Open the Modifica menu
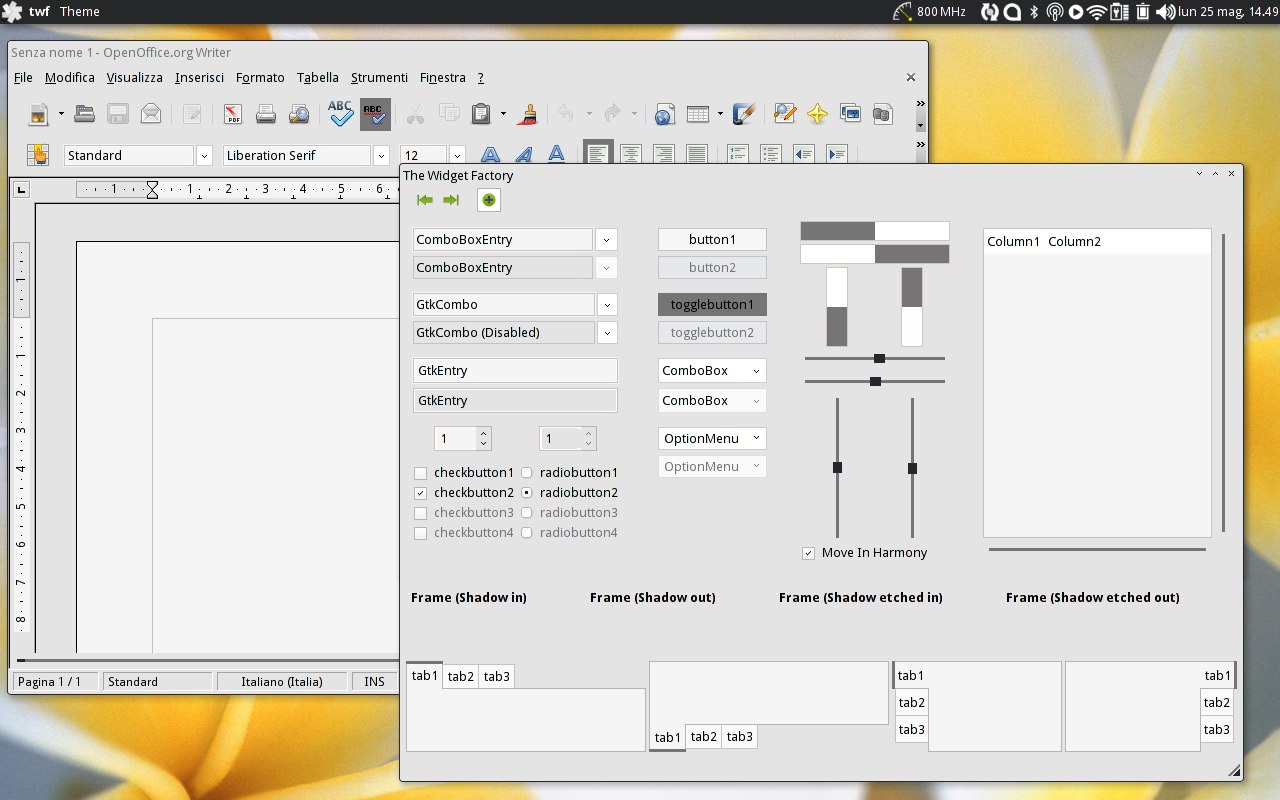 [x=70, y=77]
